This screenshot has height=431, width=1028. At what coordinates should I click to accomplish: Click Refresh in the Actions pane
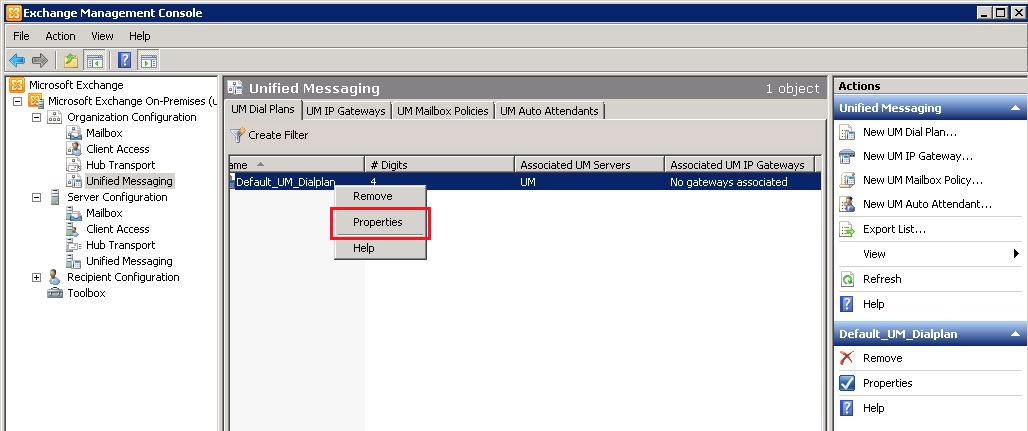[x=882, y=279]
